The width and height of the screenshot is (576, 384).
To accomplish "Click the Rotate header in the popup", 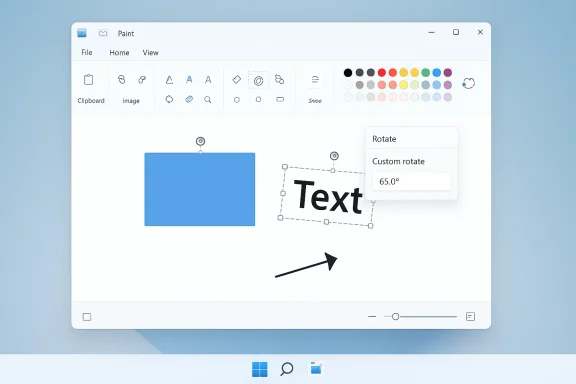I will click(384, 139).
